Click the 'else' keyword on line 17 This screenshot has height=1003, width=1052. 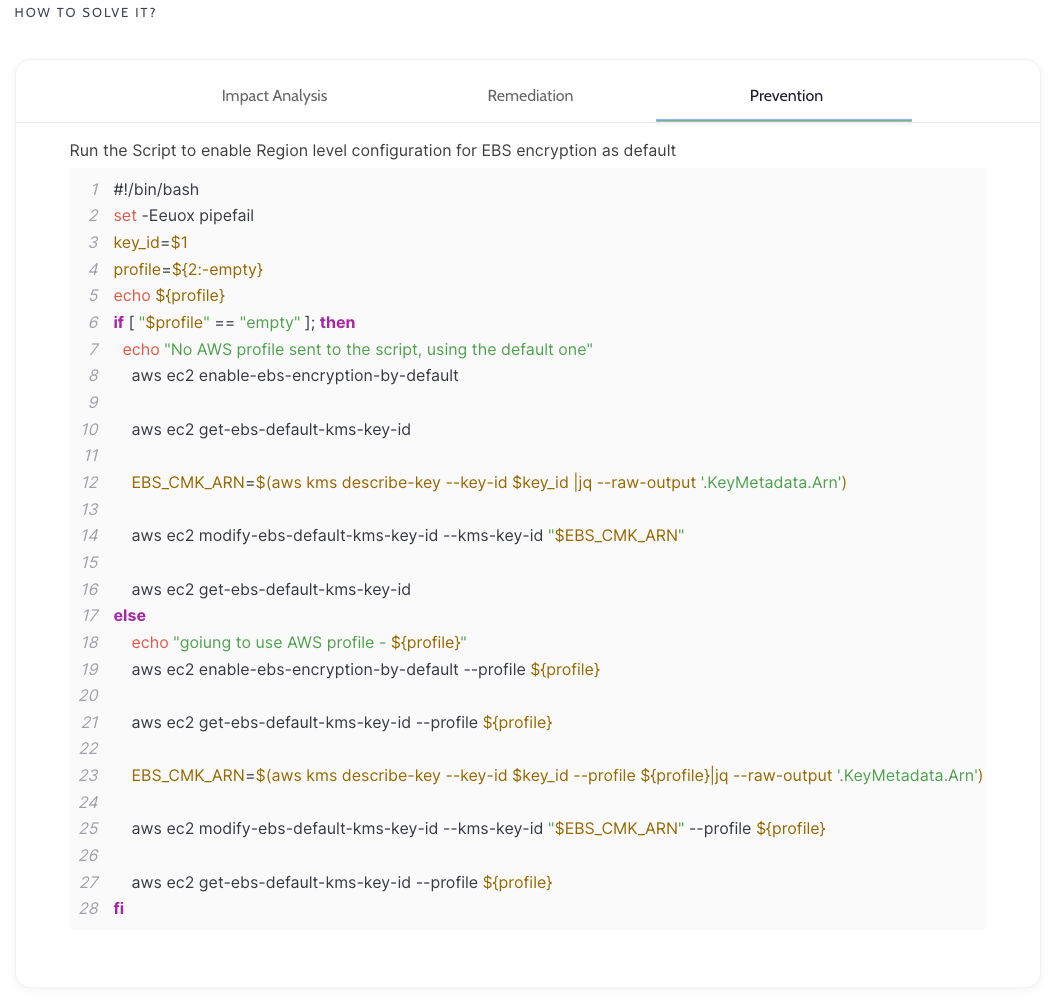(x=129, y=615)
